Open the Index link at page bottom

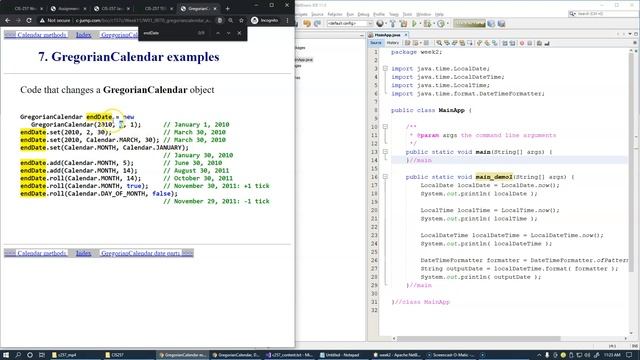pos(83,253)
